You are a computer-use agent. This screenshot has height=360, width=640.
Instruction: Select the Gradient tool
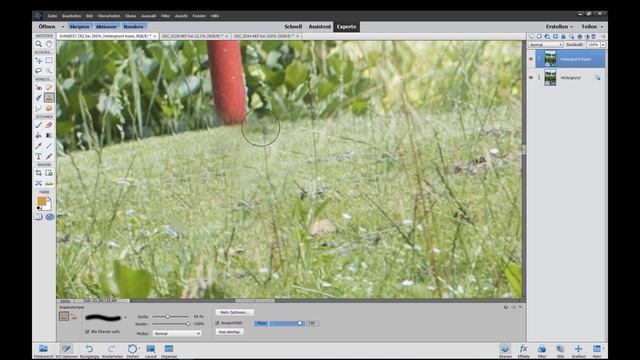click(x=49, y=135)
